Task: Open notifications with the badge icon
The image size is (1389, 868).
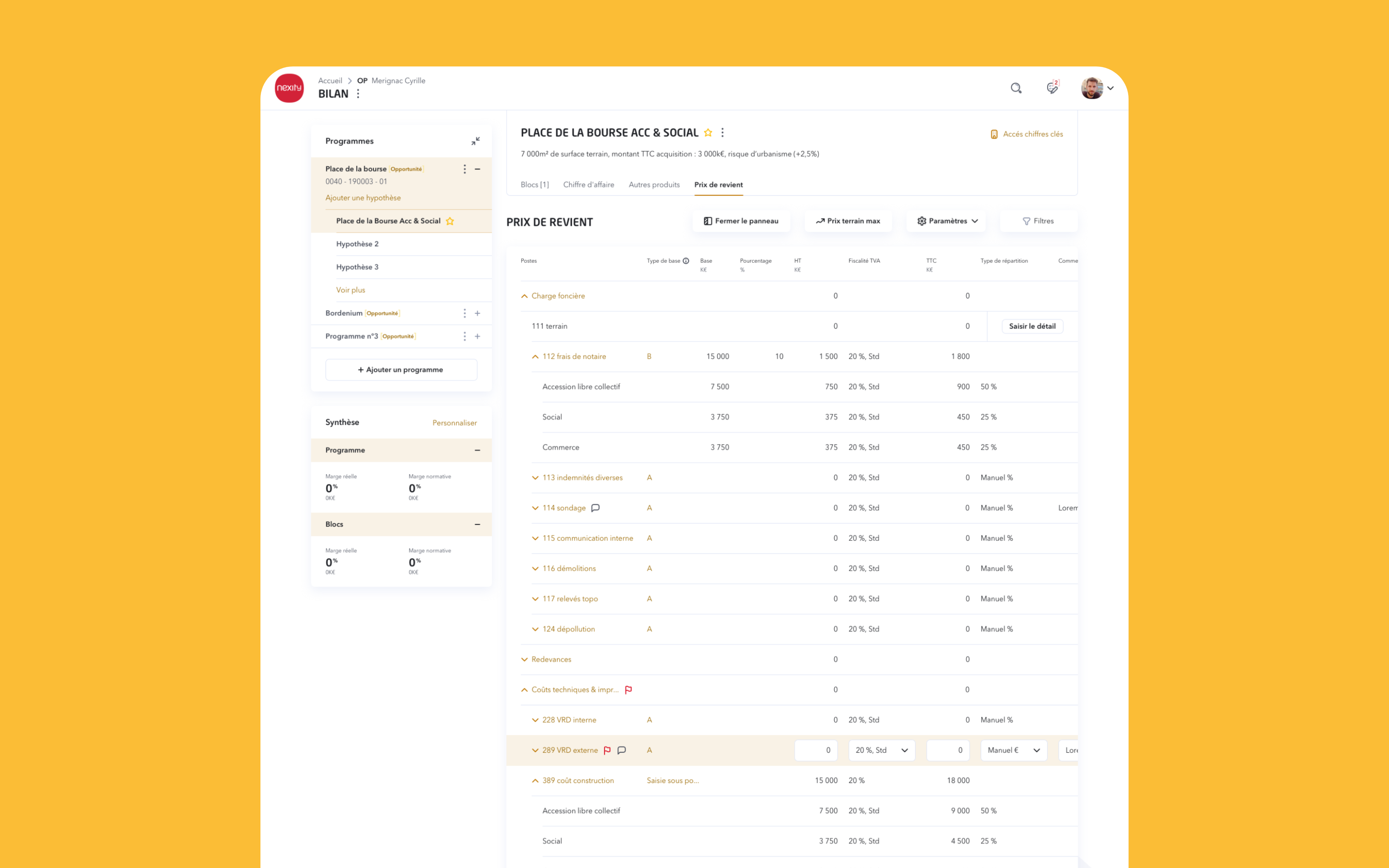Action: tap(1052, 88)
